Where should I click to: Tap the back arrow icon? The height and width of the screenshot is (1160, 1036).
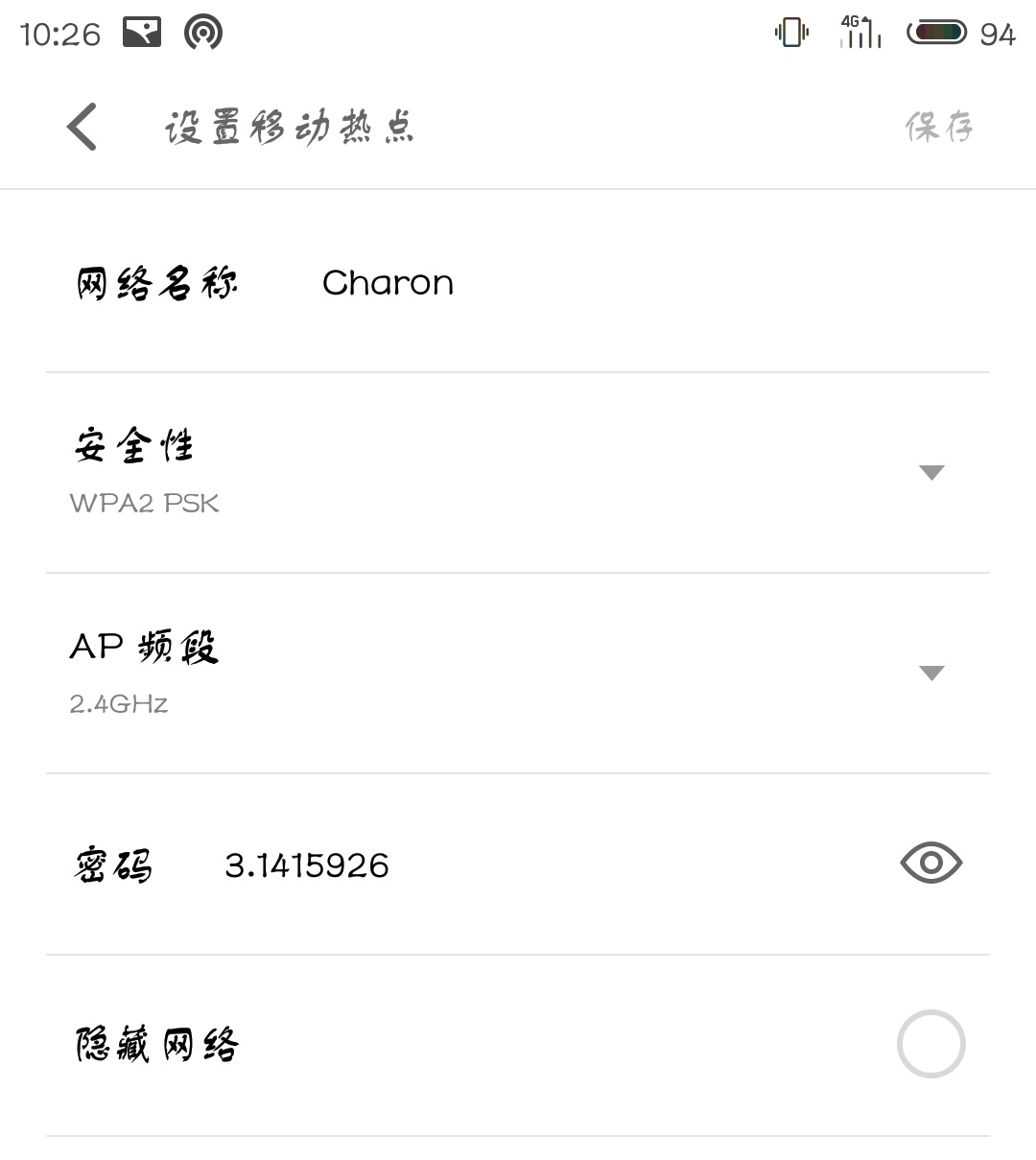[x=82, y=127]
